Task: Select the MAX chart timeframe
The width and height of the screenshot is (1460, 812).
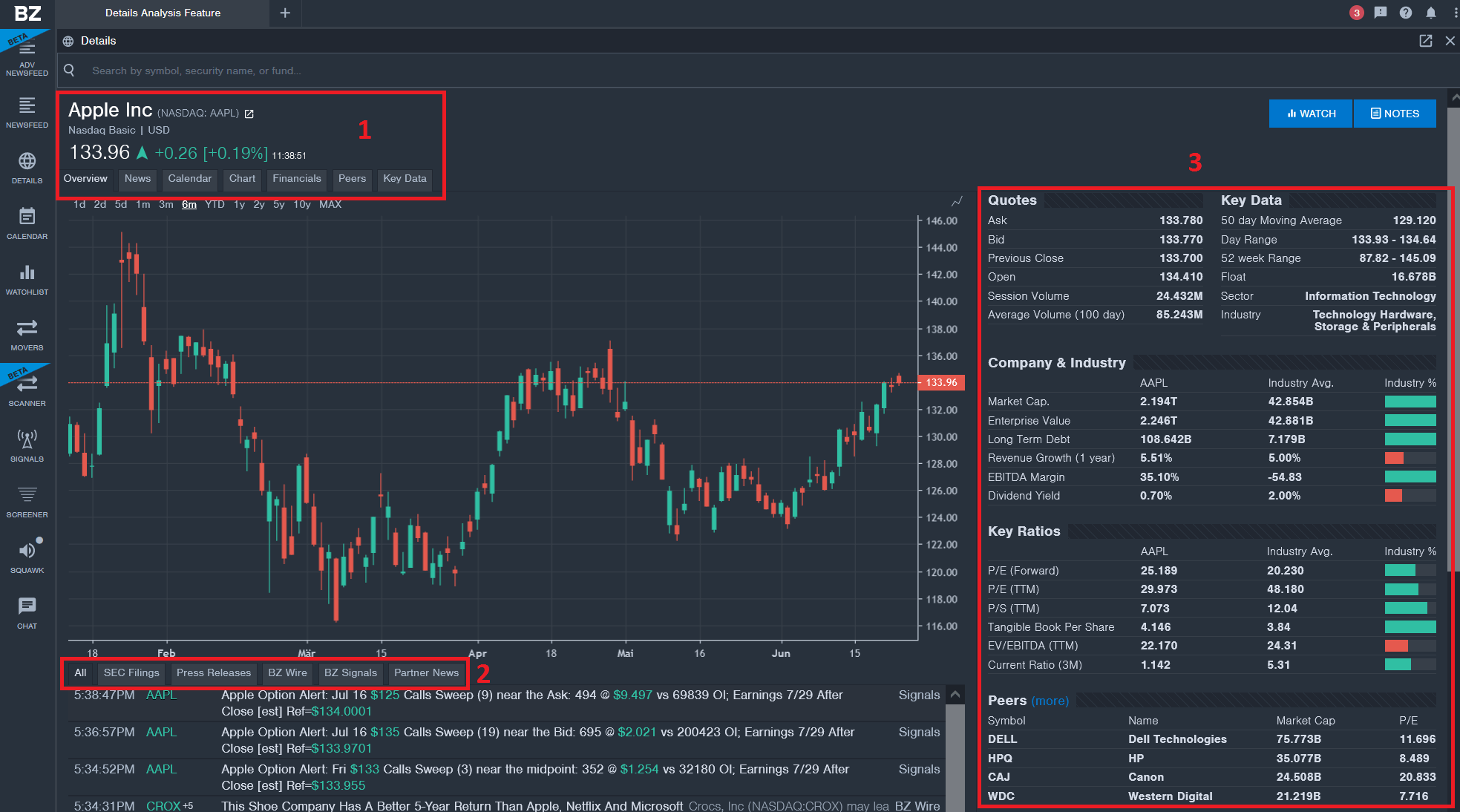Action: 330,204
